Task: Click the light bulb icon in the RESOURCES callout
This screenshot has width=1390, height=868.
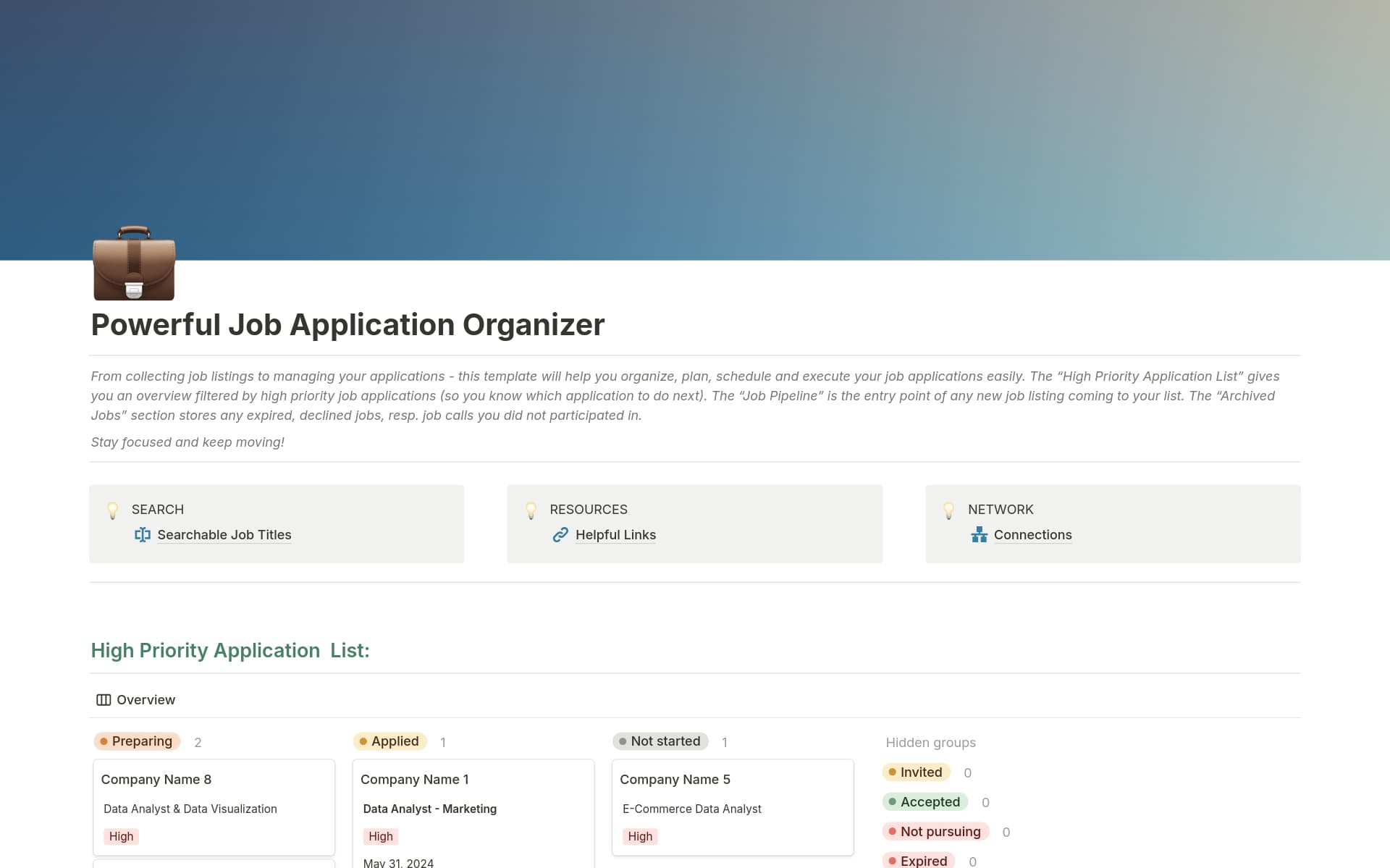Action: (x=531, y=510)
